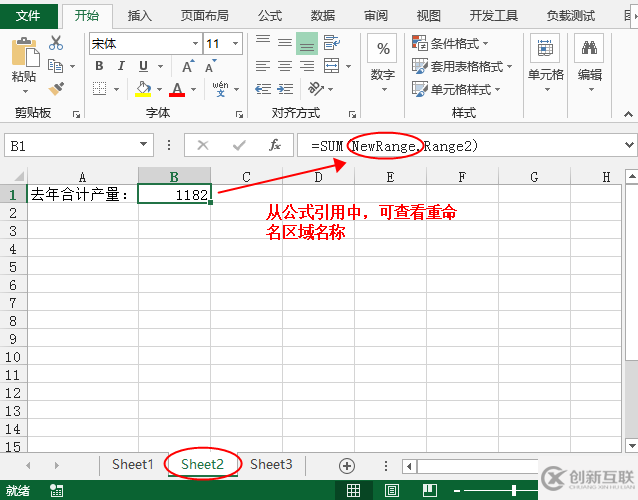This screenshot has height=500, width=638.
Task: Expand the formula bar
Action: coord(629,145)
